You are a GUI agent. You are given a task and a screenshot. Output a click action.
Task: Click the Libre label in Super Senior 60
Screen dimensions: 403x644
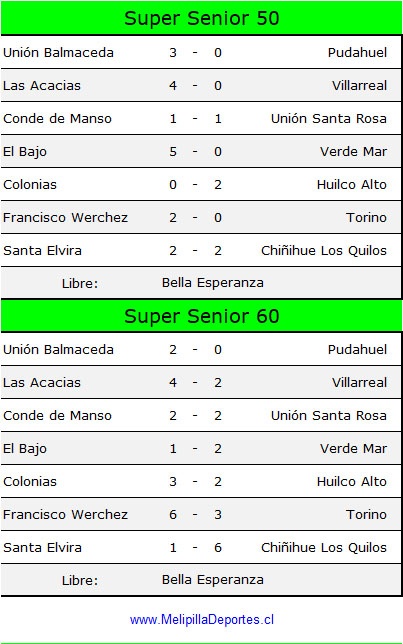tap(80, 580)
